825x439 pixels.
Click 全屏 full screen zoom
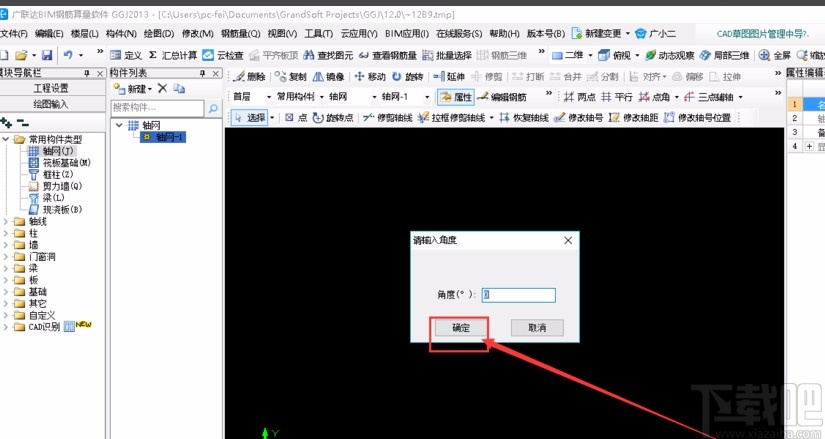[774, 55]
